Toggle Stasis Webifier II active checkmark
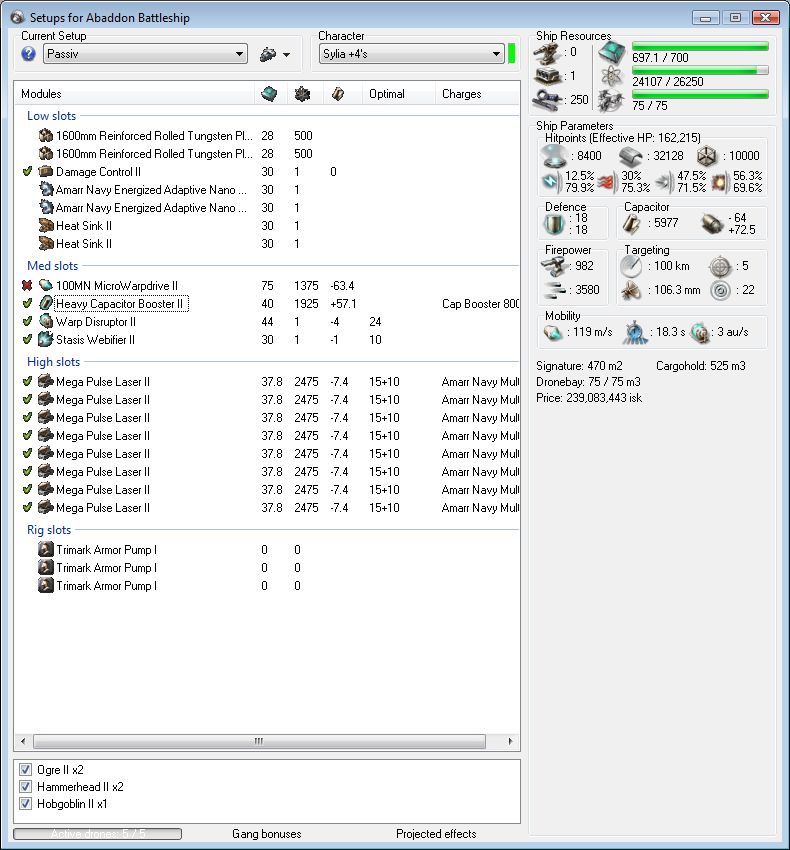The height and width of the screenshot is (850, 790). tap(27, 339)
